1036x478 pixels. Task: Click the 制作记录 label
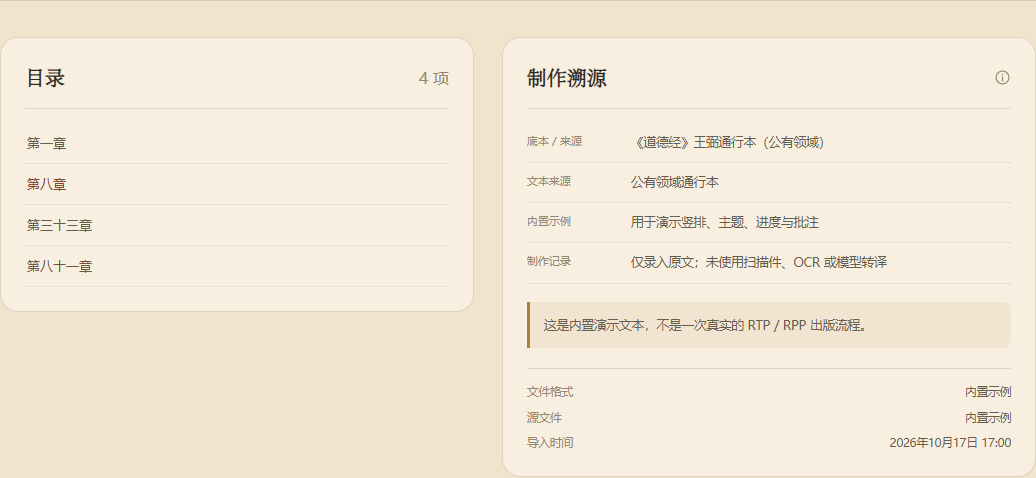[x=548, y=261]
